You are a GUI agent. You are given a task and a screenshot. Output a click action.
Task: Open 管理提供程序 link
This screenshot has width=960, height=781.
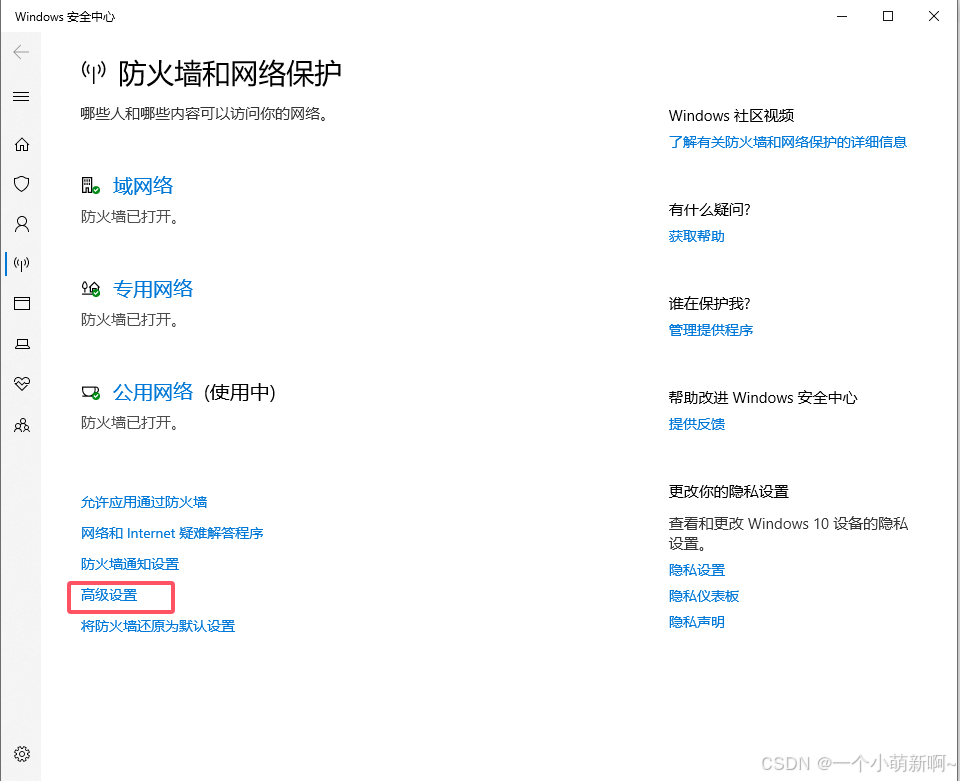point(711,330)
